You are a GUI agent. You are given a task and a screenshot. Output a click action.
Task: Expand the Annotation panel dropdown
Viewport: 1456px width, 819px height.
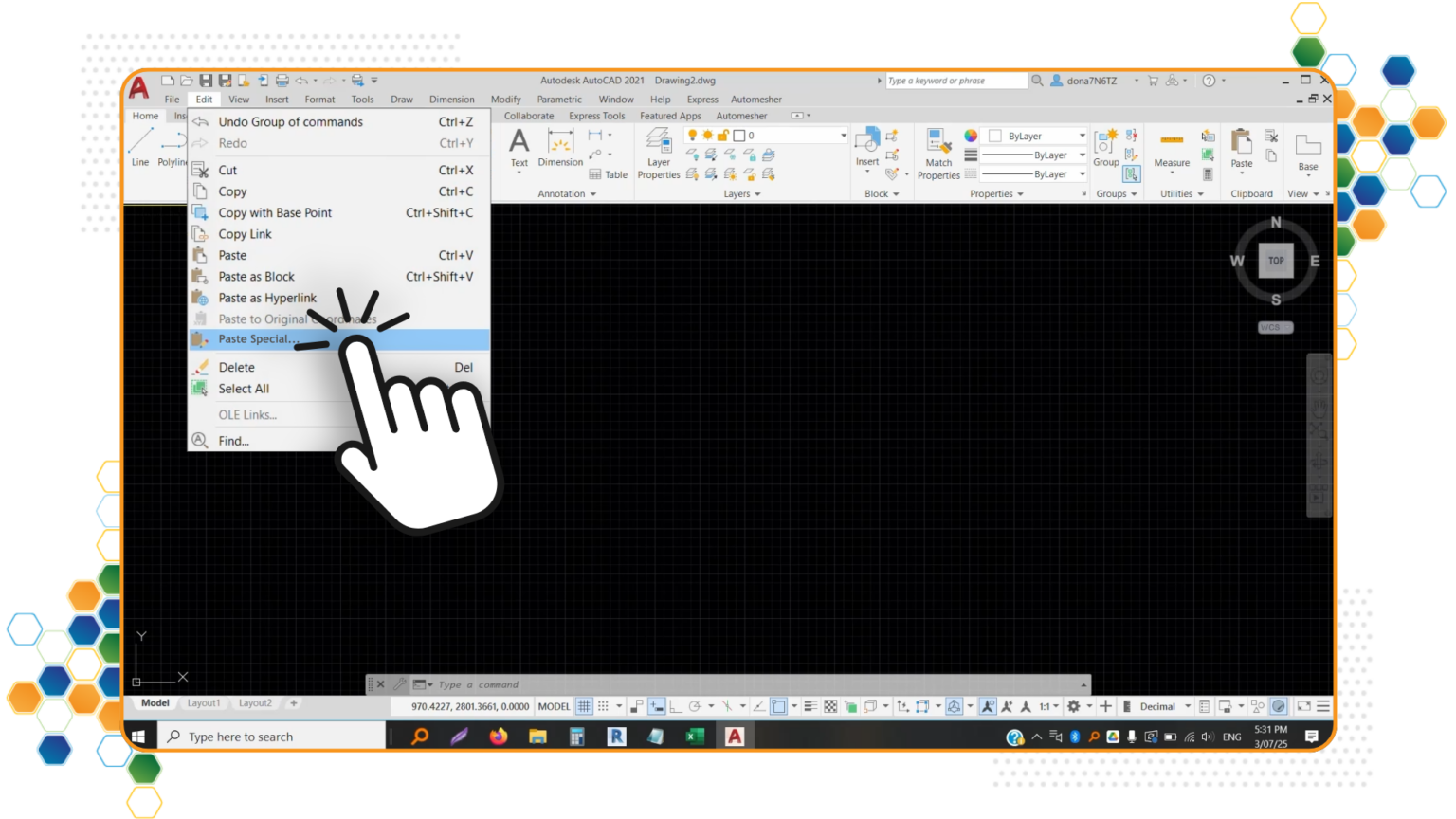[x=567, y=193]
